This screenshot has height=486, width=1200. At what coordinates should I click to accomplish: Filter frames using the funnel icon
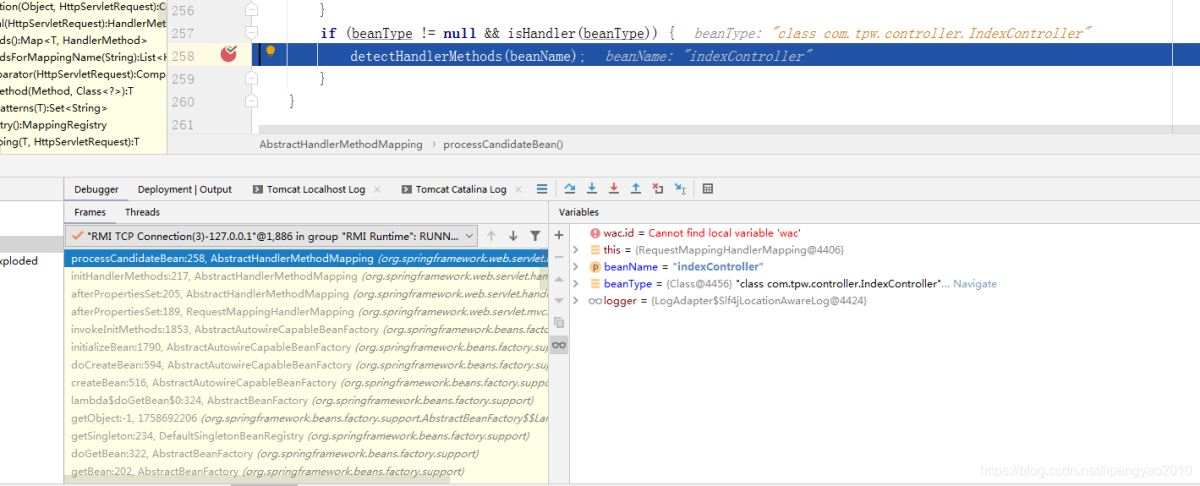coord(535,236)
